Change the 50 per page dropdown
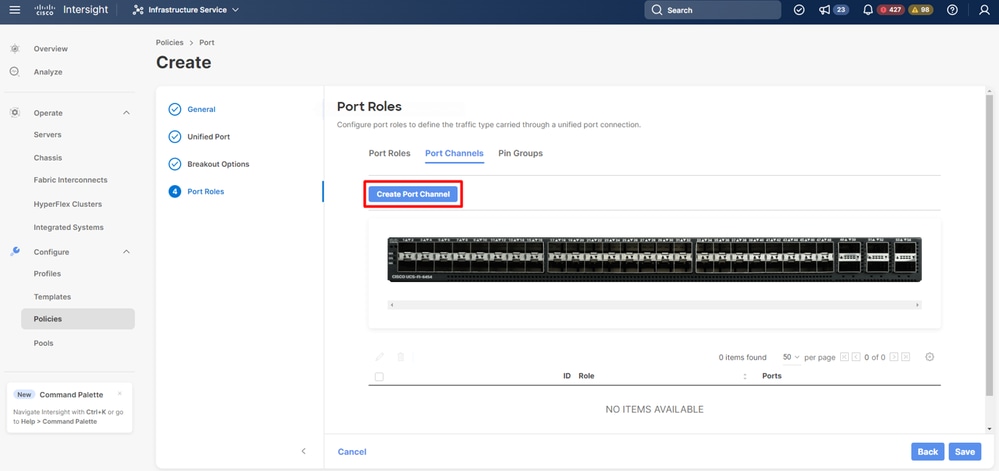Viewport: 999px width, 471px height. 791,357
